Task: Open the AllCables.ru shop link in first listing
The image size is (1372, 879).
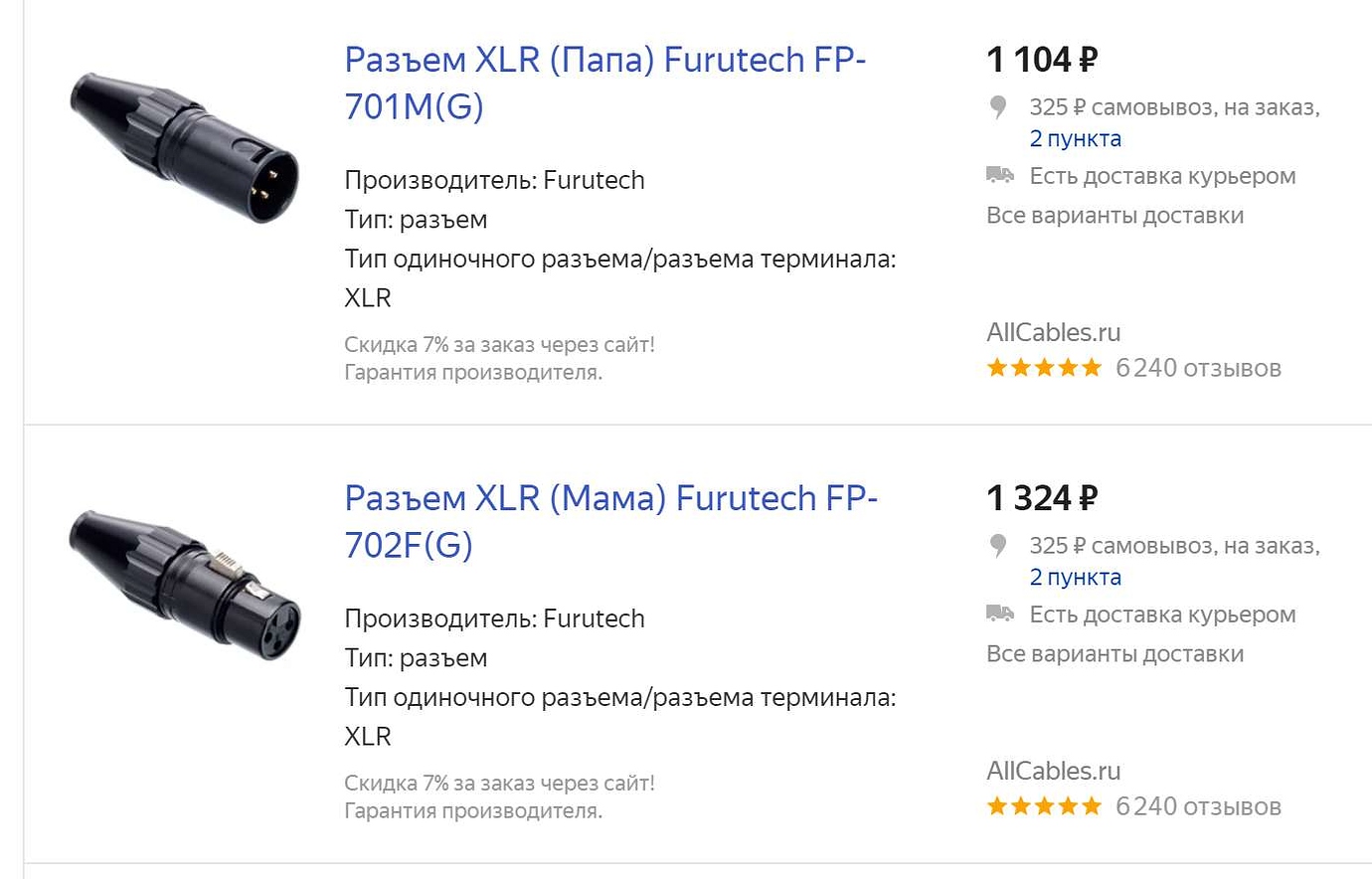Action: coord(1053,332)
